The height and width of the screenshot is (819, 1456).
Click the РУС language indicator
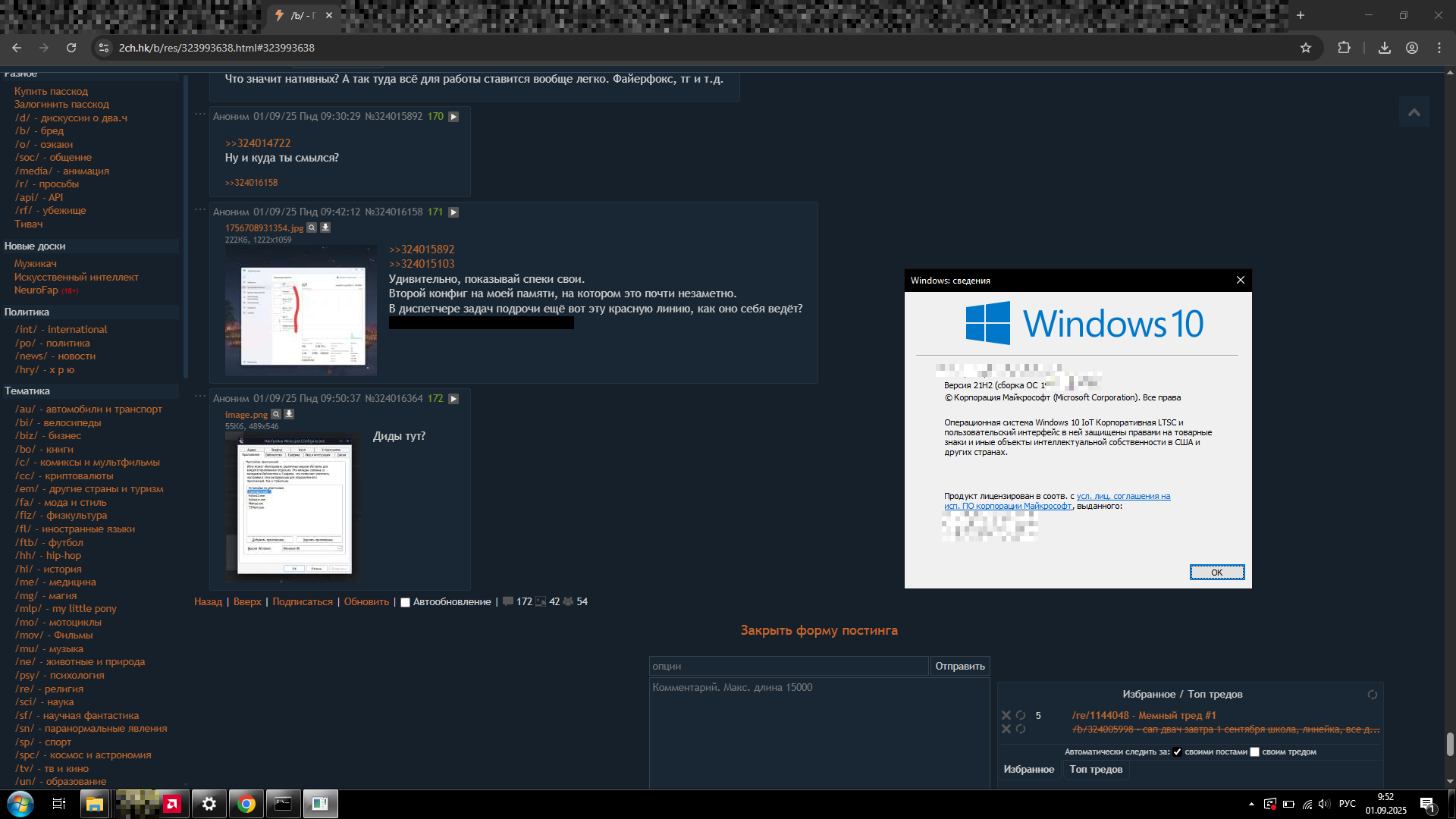click(x=1348, y=804)
